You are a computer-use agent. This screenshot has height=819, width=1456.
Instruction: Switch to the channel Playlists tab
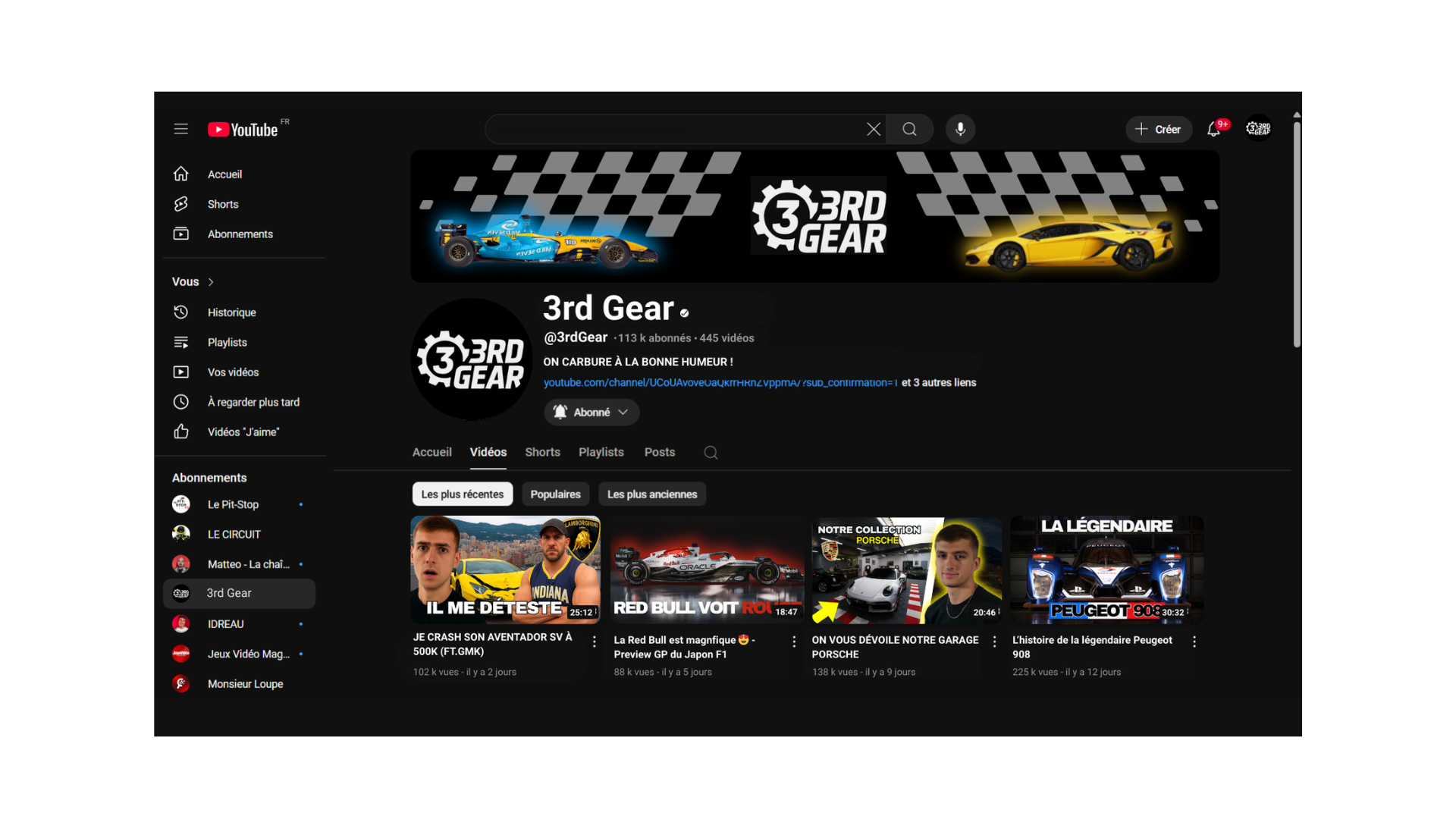pos(601,452)
